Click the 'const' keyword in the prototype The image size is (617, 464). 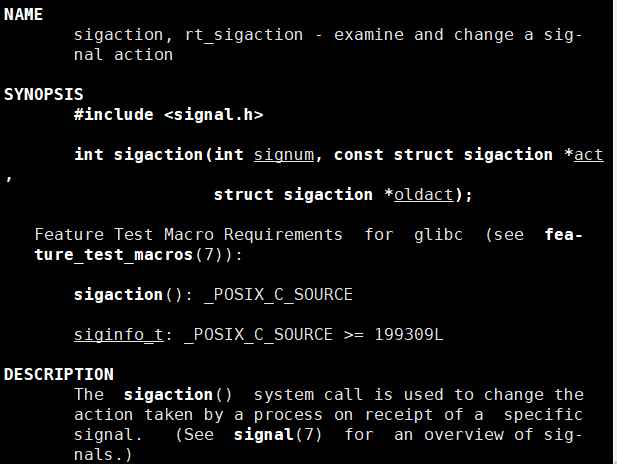[358, 154]
